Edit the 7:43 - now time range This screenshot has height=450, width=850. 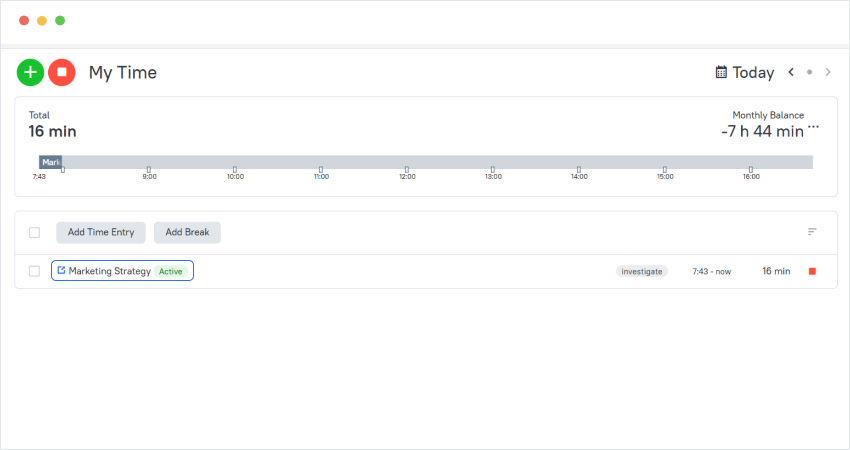click(711, 271)
